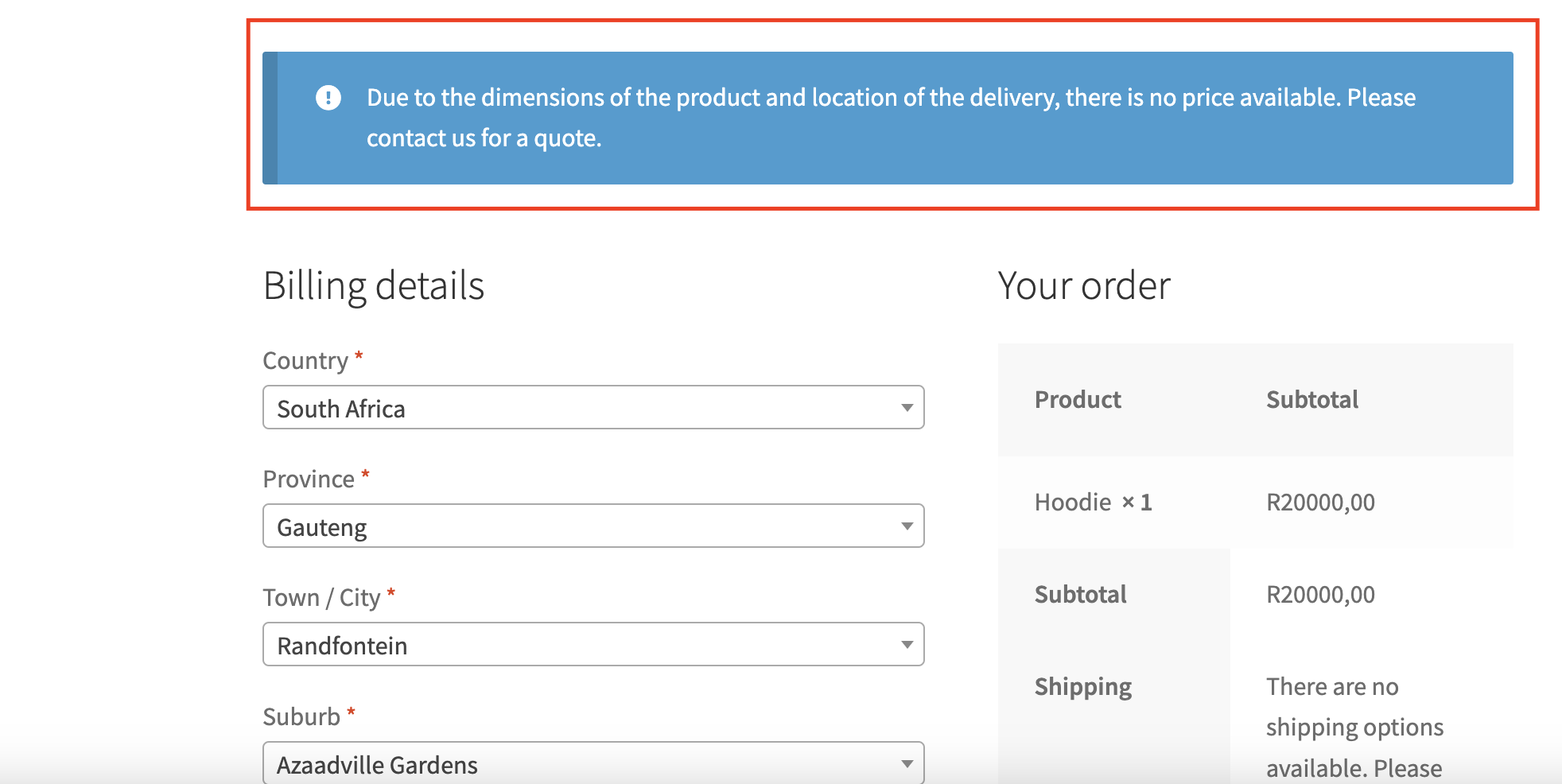Viewport: 1562px width, 784px height.
Task: Click the required asterisk next to Country
Action: 359,356
